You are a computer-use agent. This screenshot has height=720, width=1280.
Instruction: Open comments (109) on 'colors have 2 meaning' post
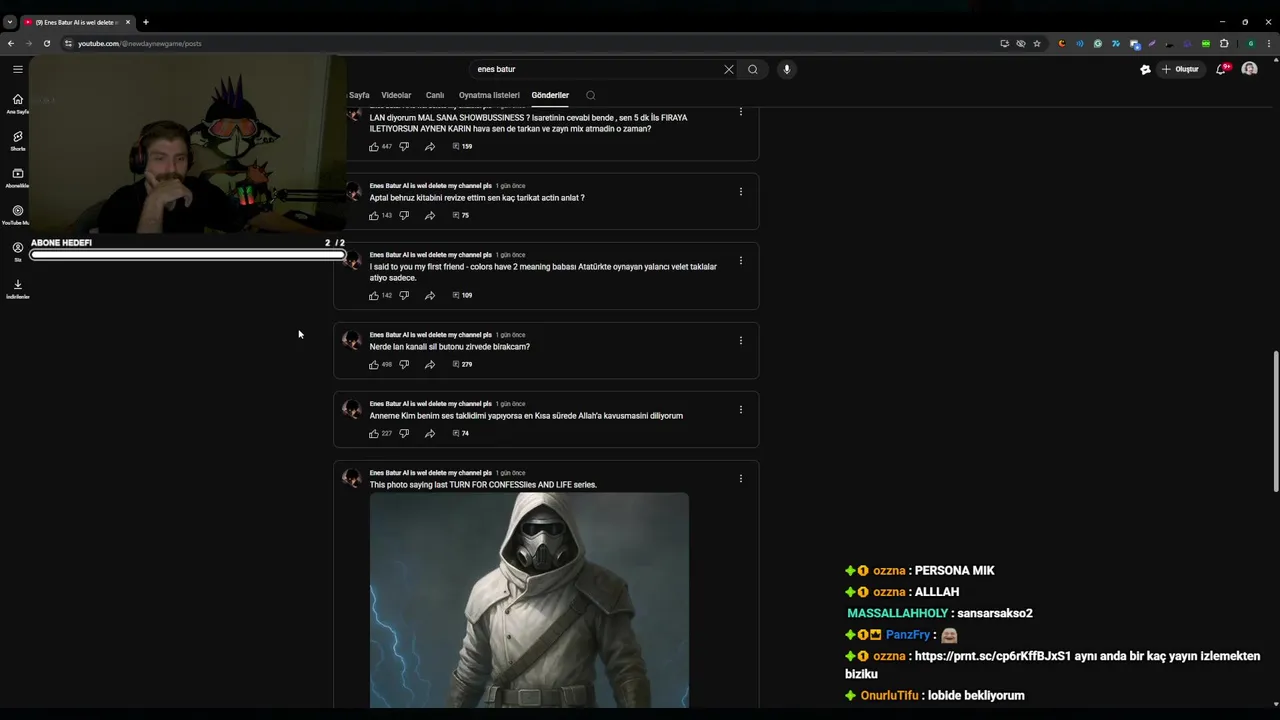click(462, 295)
